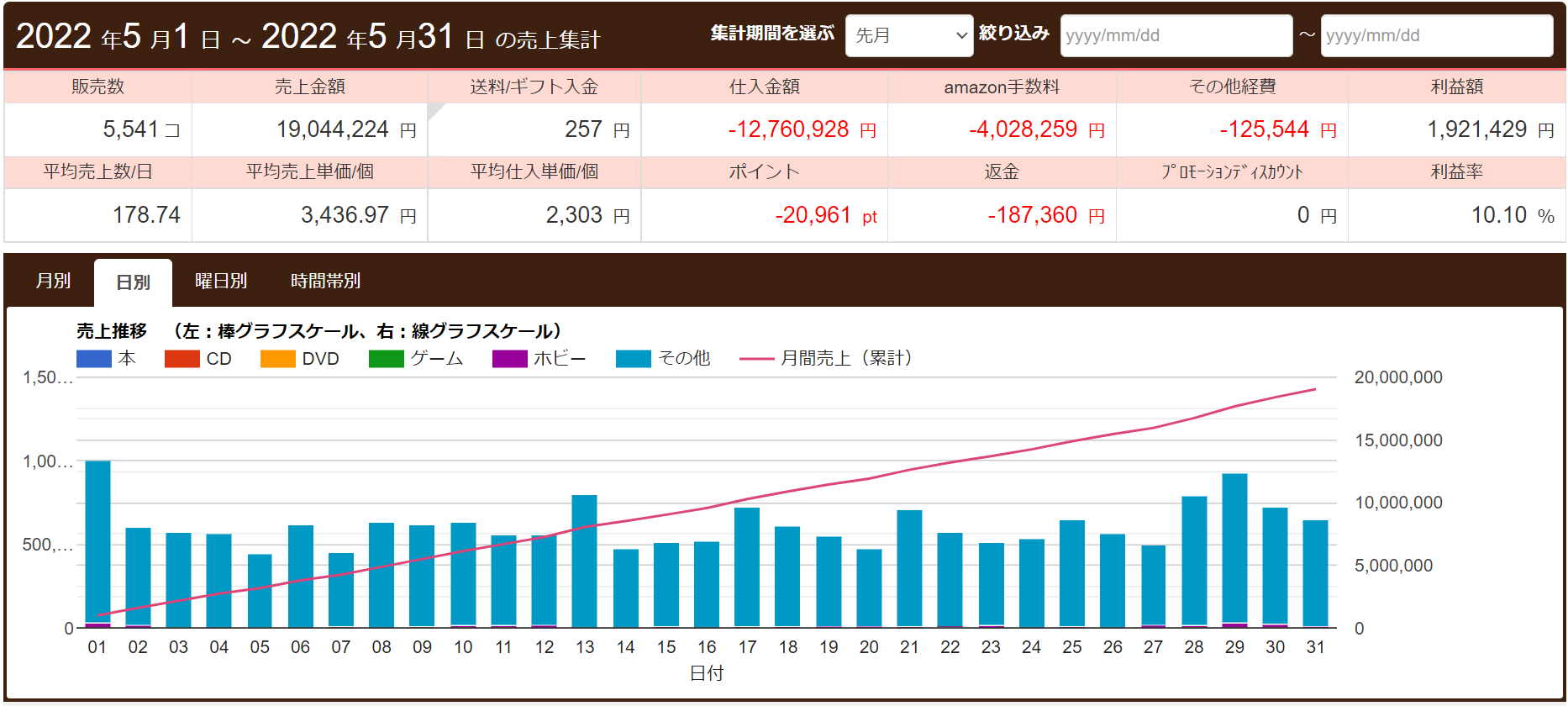Open the 曜日別 tab
The height and width of the screenshot is (706, 1568).
[x=221, y=281]
